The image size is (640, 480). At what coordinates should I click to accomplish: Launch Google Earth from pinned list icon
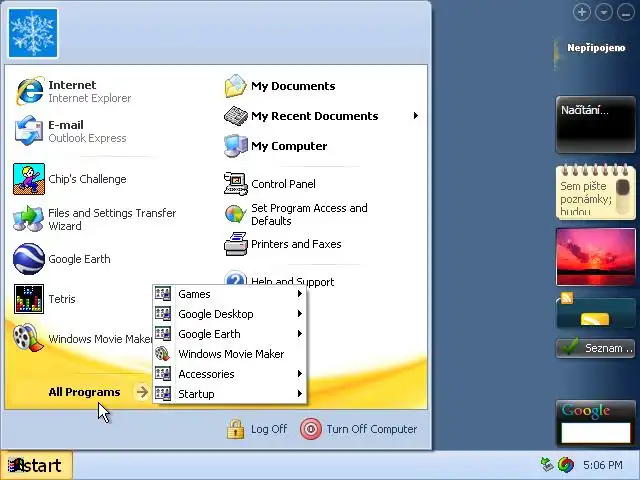coord(29,259)
